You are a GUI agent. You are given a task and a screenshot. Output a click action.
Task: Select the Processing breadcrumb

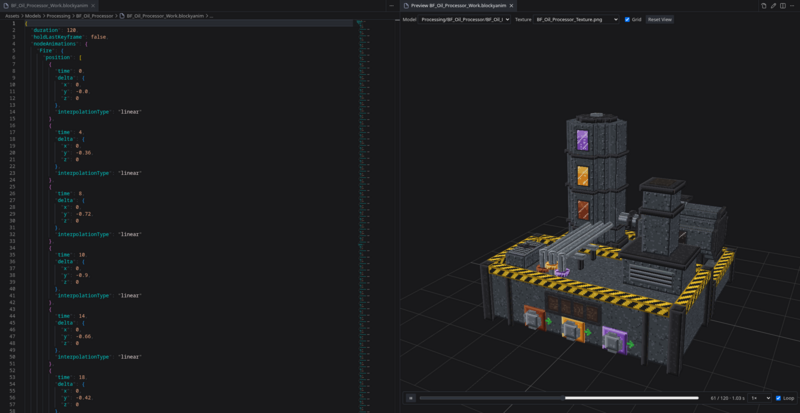(59, 16)
